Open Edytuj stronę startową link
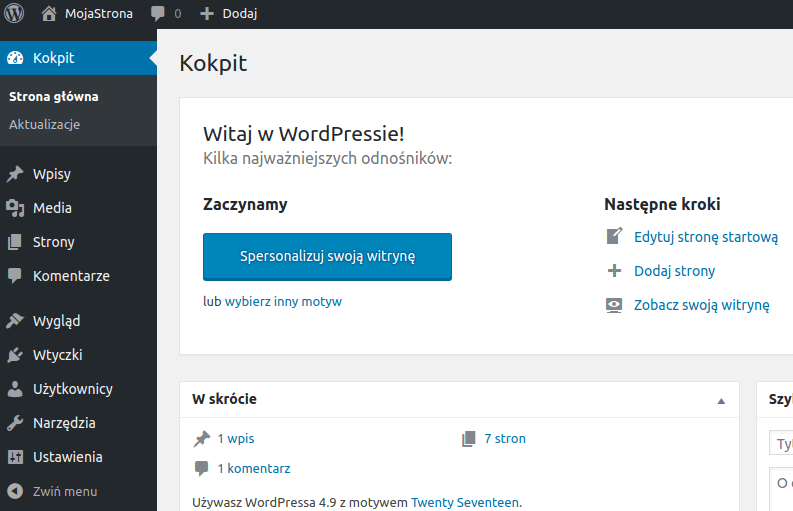The image size is (793, 511). (x=706, y=237)
